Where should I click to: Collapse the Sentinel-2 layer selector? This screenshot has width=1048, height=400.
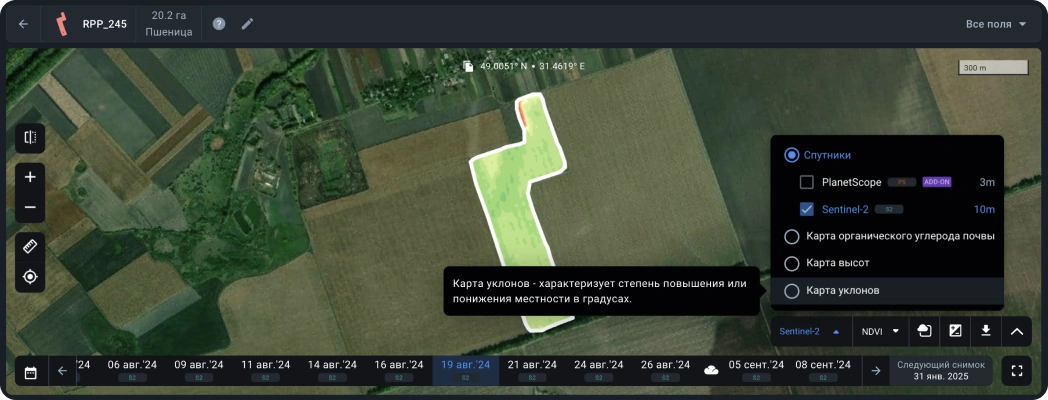pyautogui.click(x=809, y=331)
